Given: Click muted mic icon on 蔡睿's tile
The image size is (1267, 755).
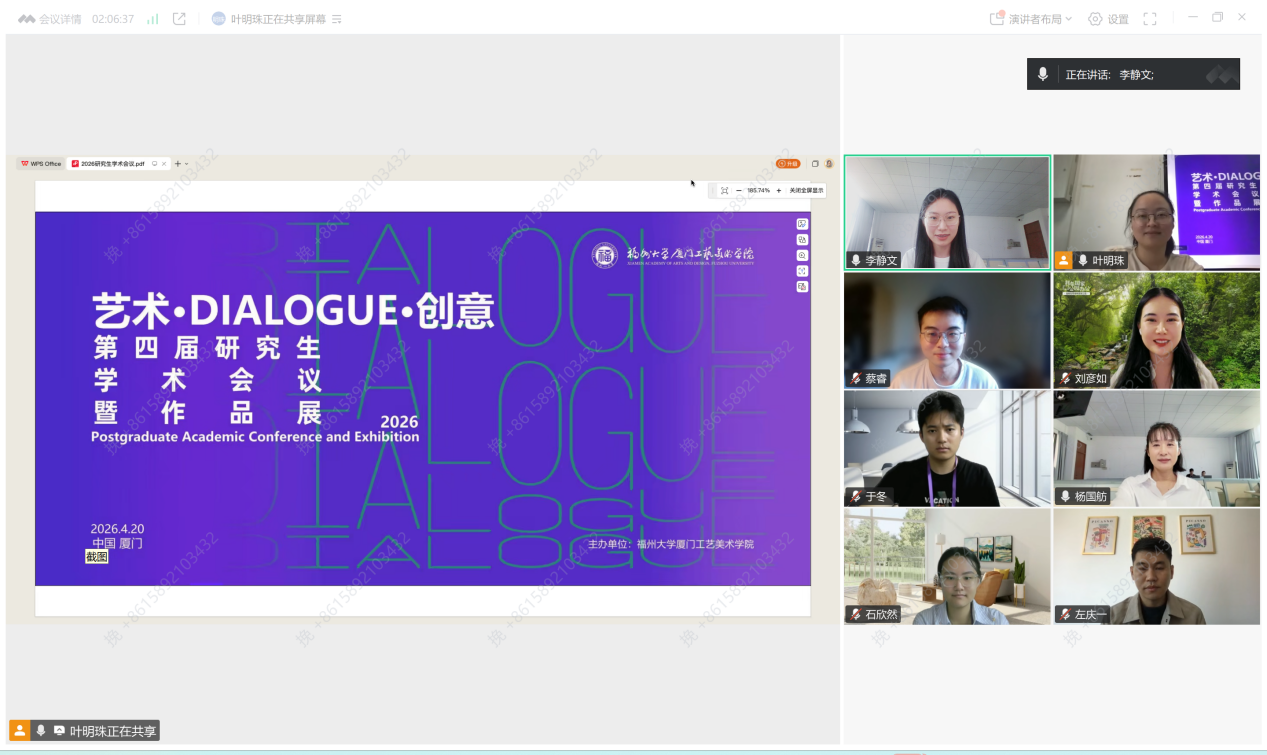Looking at the screenshot, I should [x=856, y=379].
